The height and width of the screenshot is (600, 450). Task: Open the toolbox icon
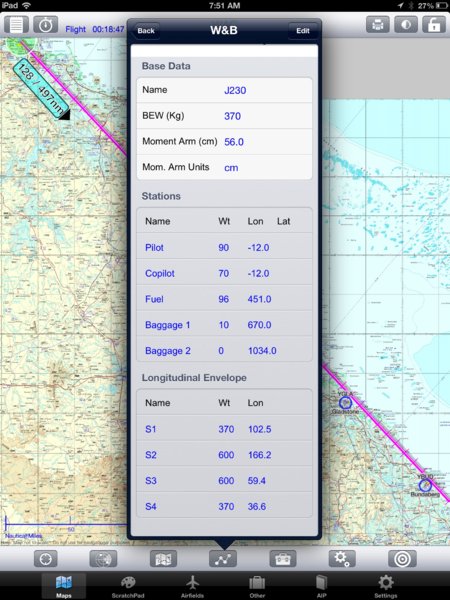pos(283,559)
